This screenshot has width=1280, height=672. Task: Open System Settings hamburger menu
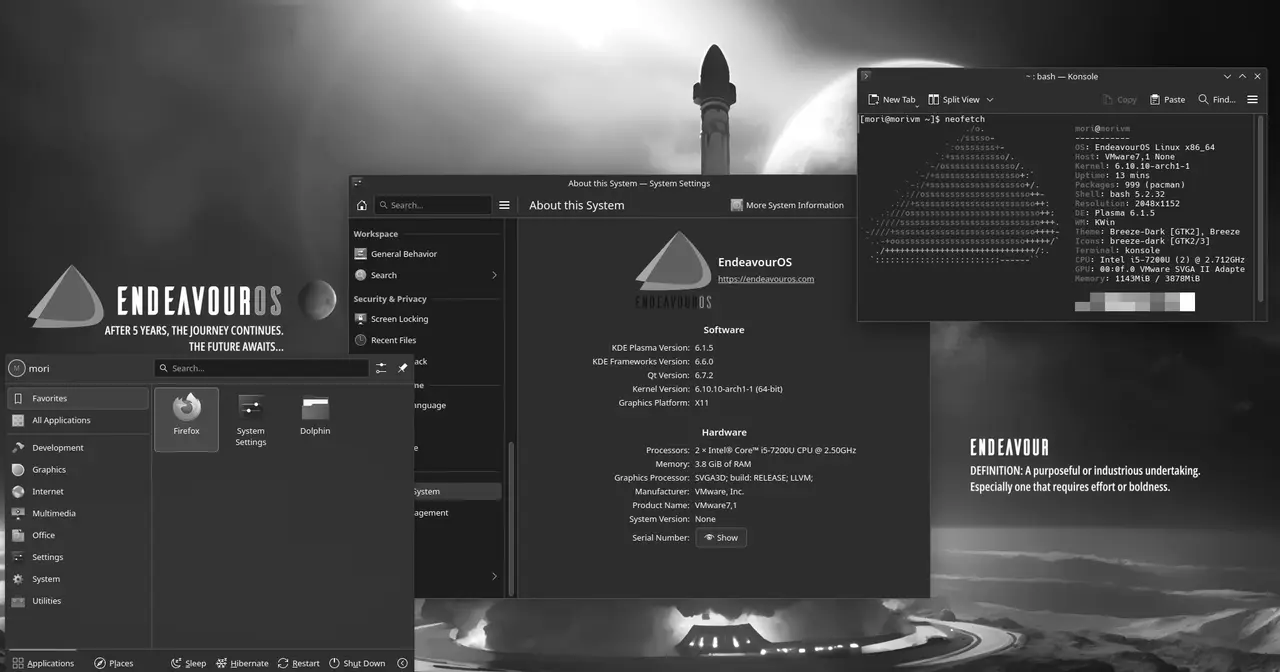click(x=504, y=205)
